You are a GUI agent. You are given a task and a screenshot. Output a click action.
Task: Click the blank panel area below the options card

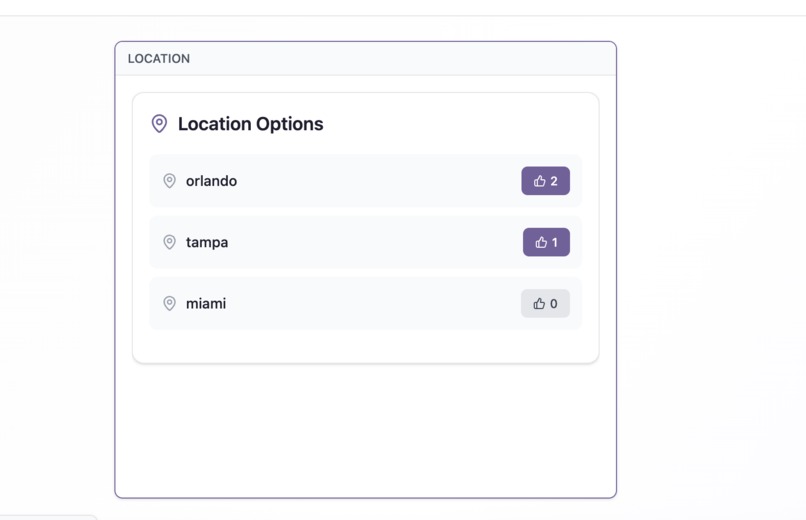[365, 431]
